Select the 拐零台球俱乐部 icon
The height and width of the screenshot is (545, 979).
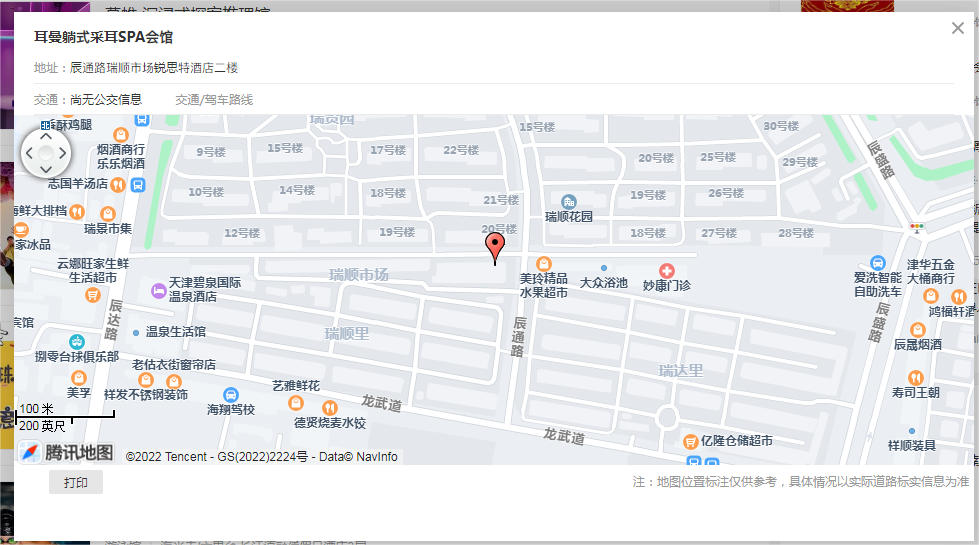coord(77,341)
